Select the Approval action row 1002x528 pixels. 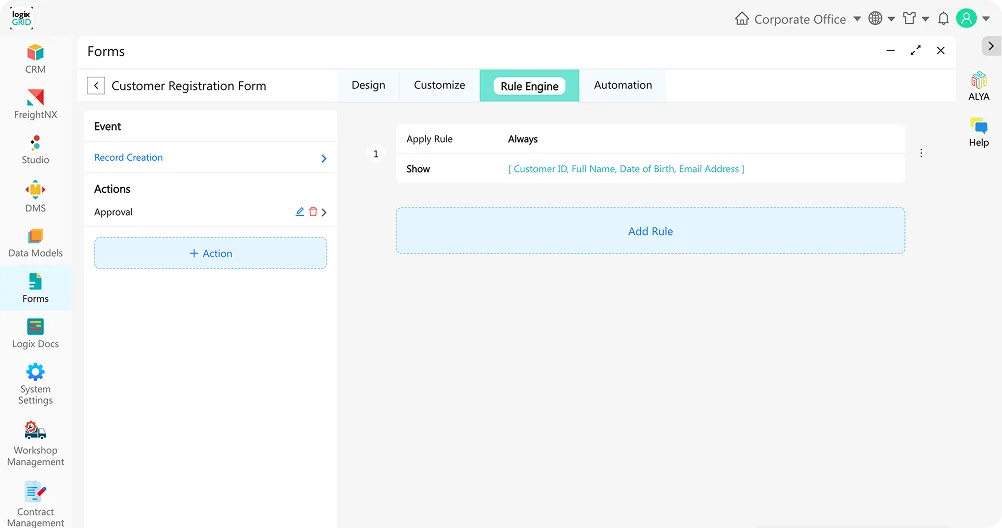[210, 212]
